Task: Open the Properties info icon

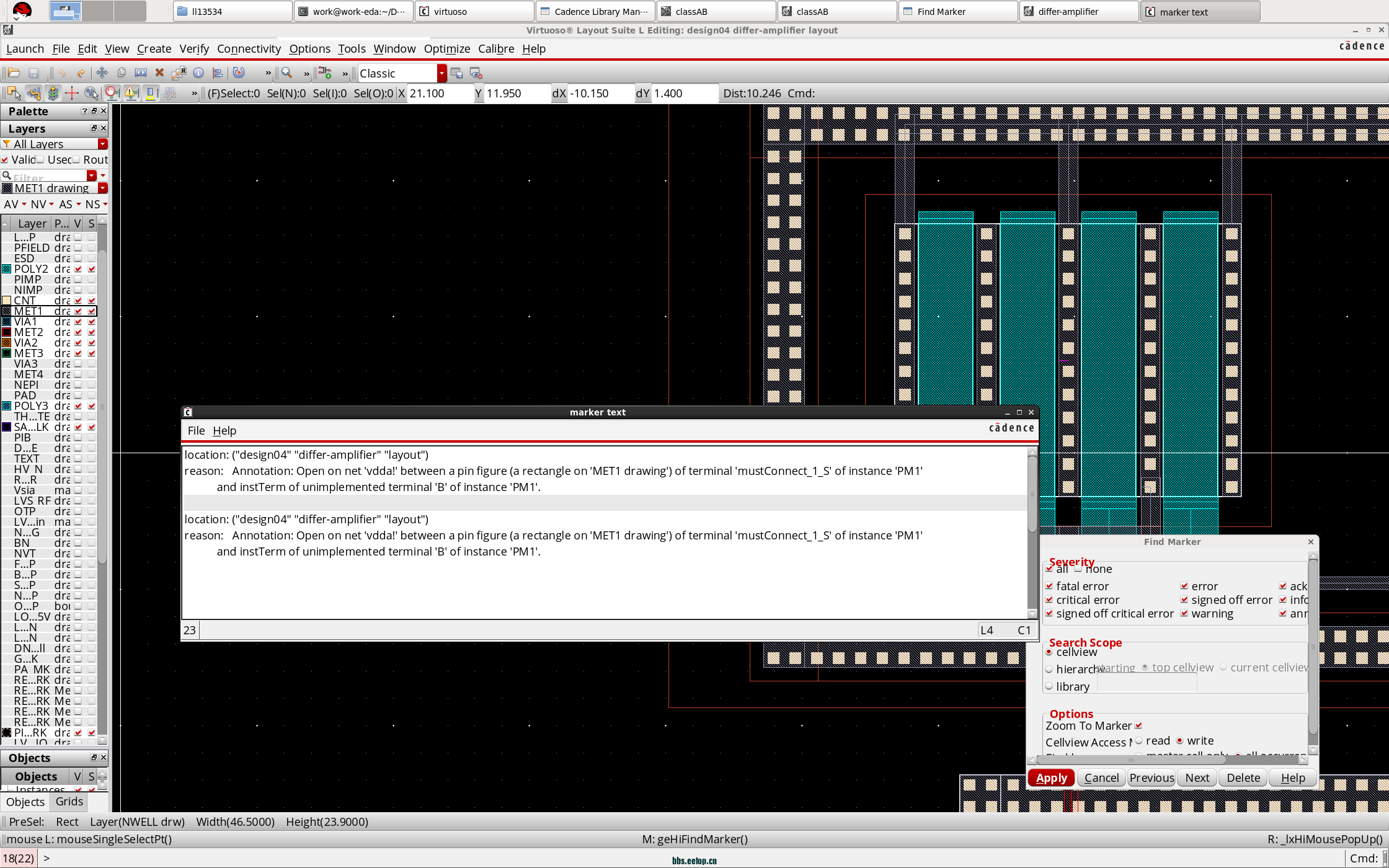Action: [198, 73]
